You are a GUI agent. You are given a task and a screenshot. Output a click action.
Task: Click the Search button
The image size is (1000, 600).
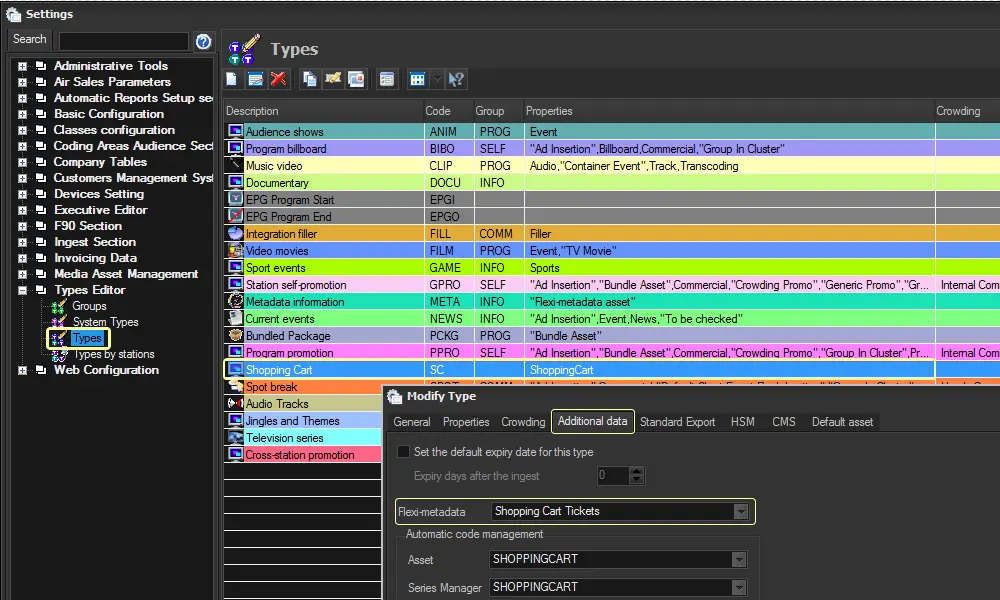tap(30, 40)
